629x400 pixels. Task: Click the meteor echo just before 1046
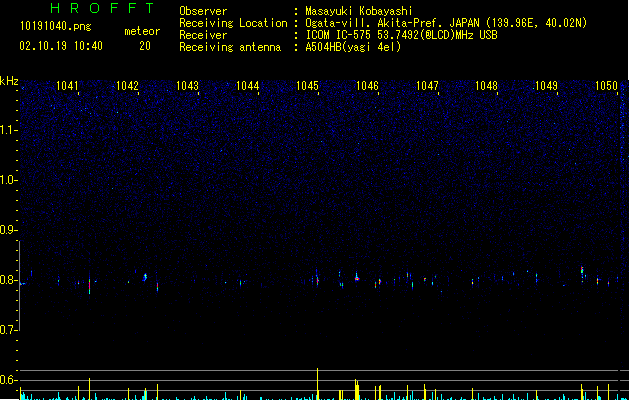(357, 277)
